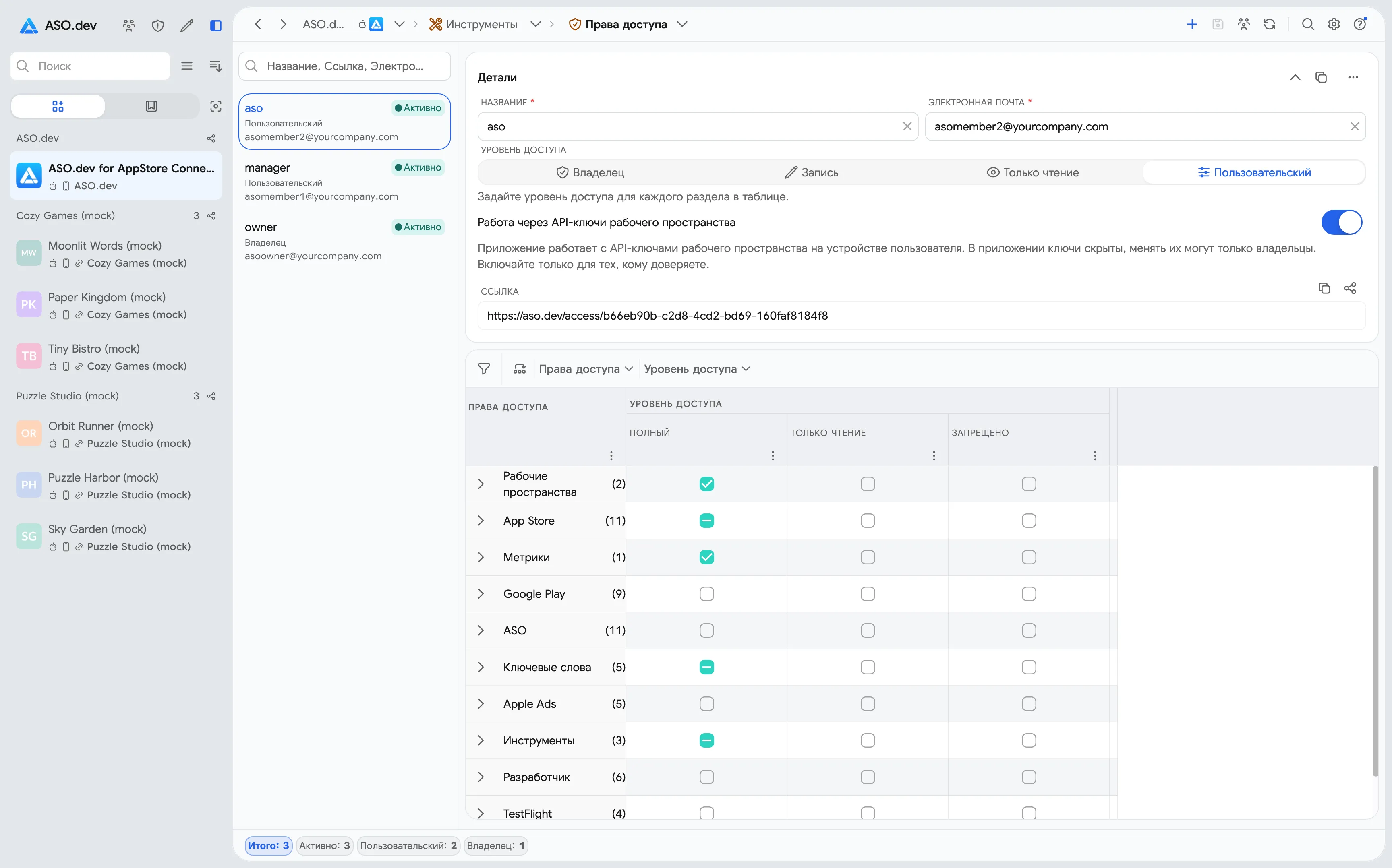Click the Активно: 3 status filter

coord(325,845)
